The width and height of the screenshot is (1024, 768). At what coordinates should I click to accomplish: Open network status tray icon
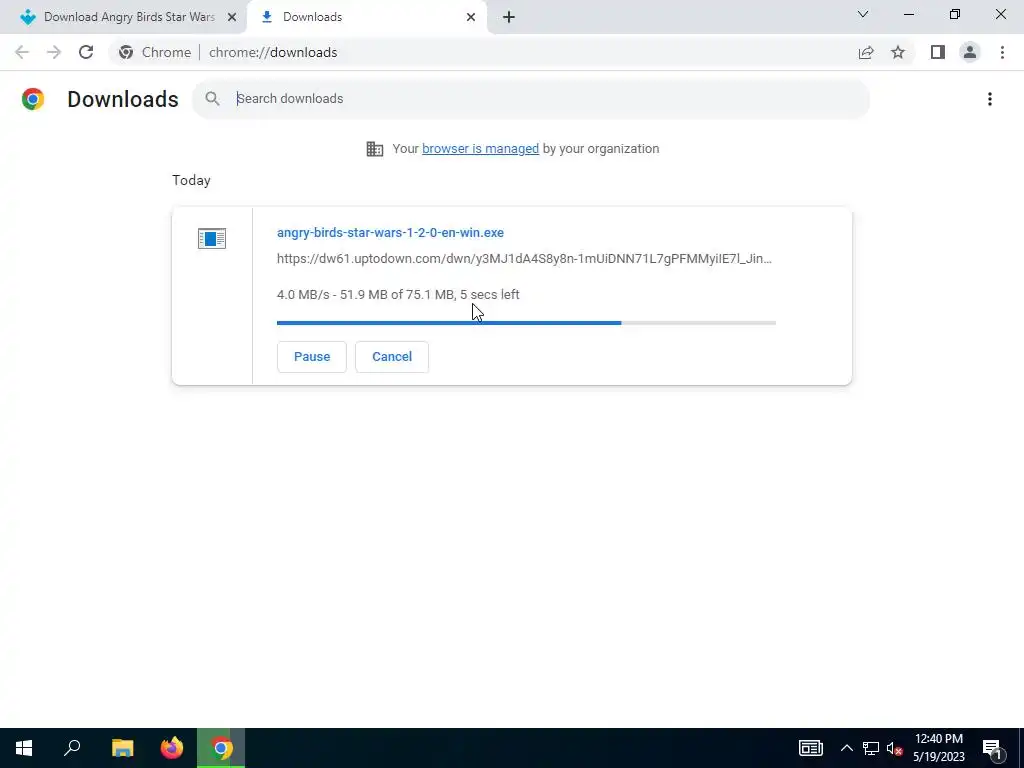871,748
